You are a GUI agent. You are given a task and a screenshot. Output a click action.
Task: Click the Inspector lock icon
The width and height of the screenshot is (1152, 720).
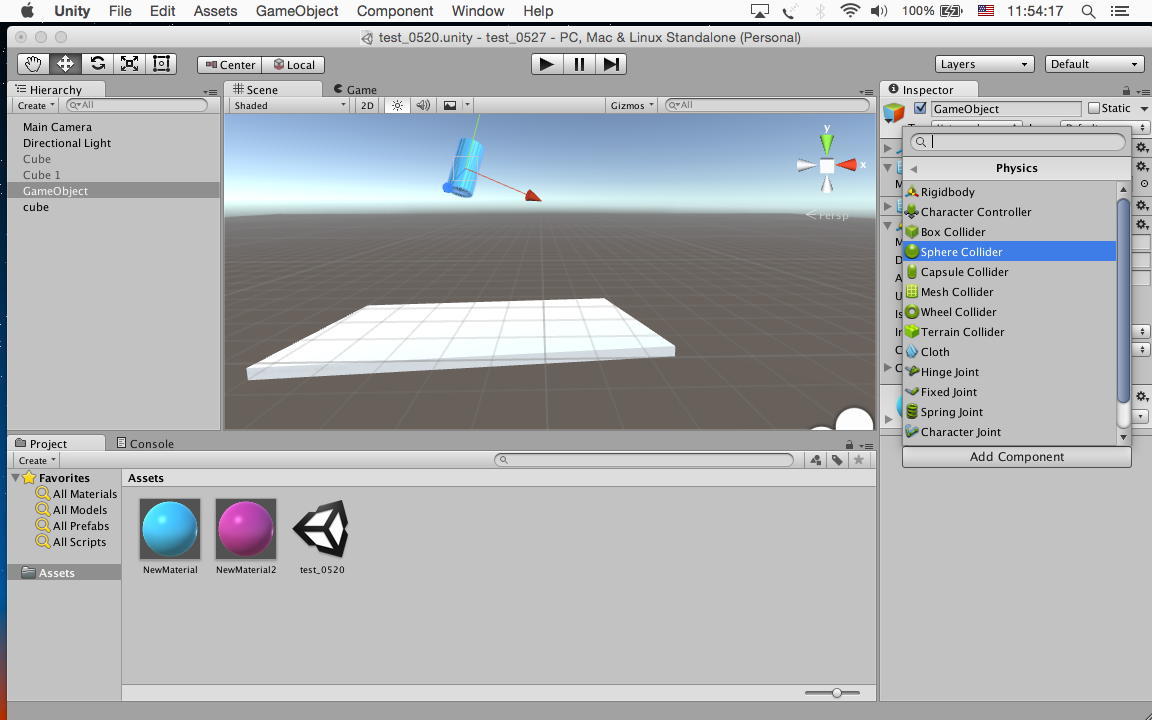pos(1126,90)
